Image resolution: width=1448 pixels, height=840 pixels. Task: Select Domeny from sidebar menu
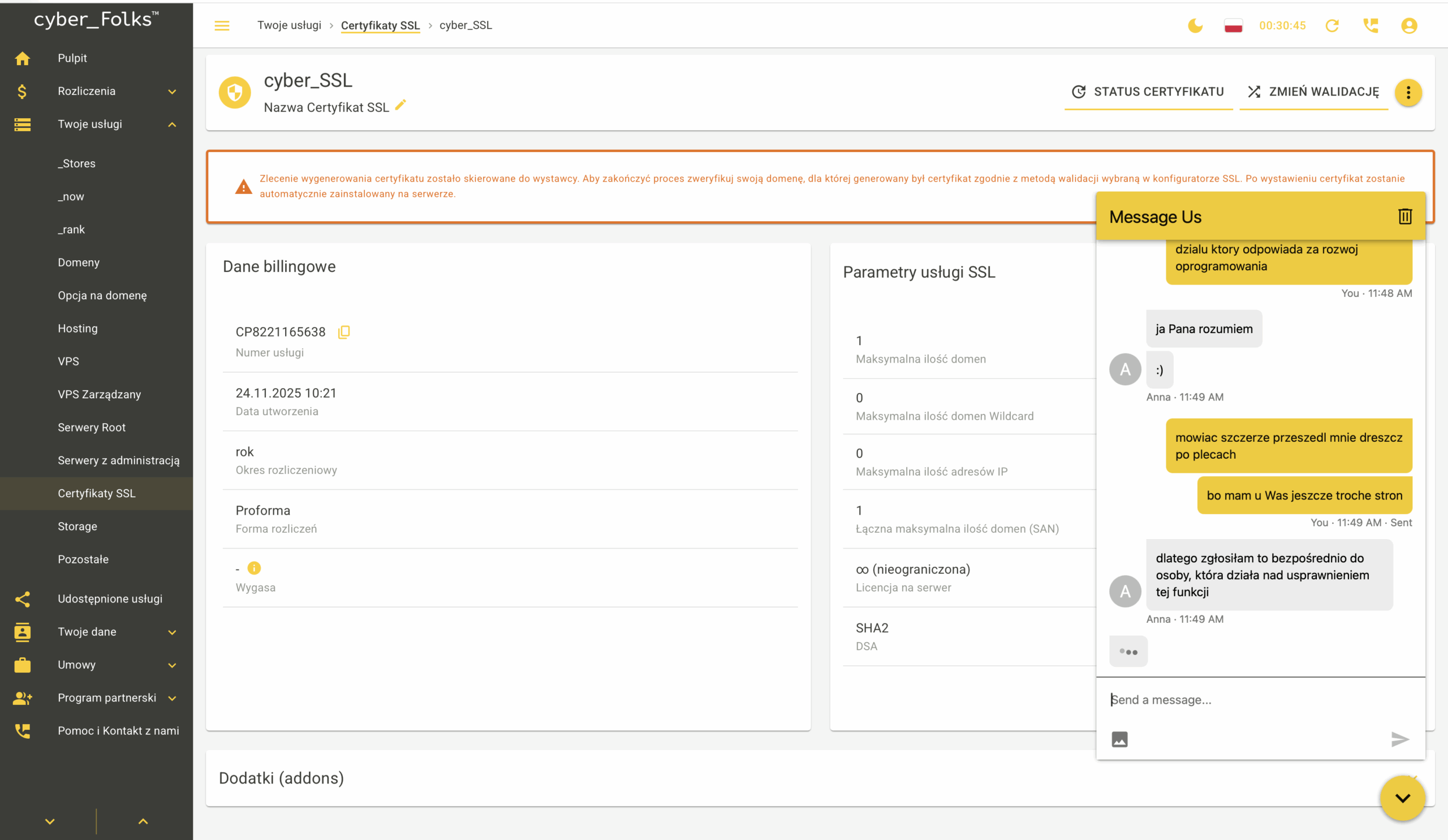79,262
